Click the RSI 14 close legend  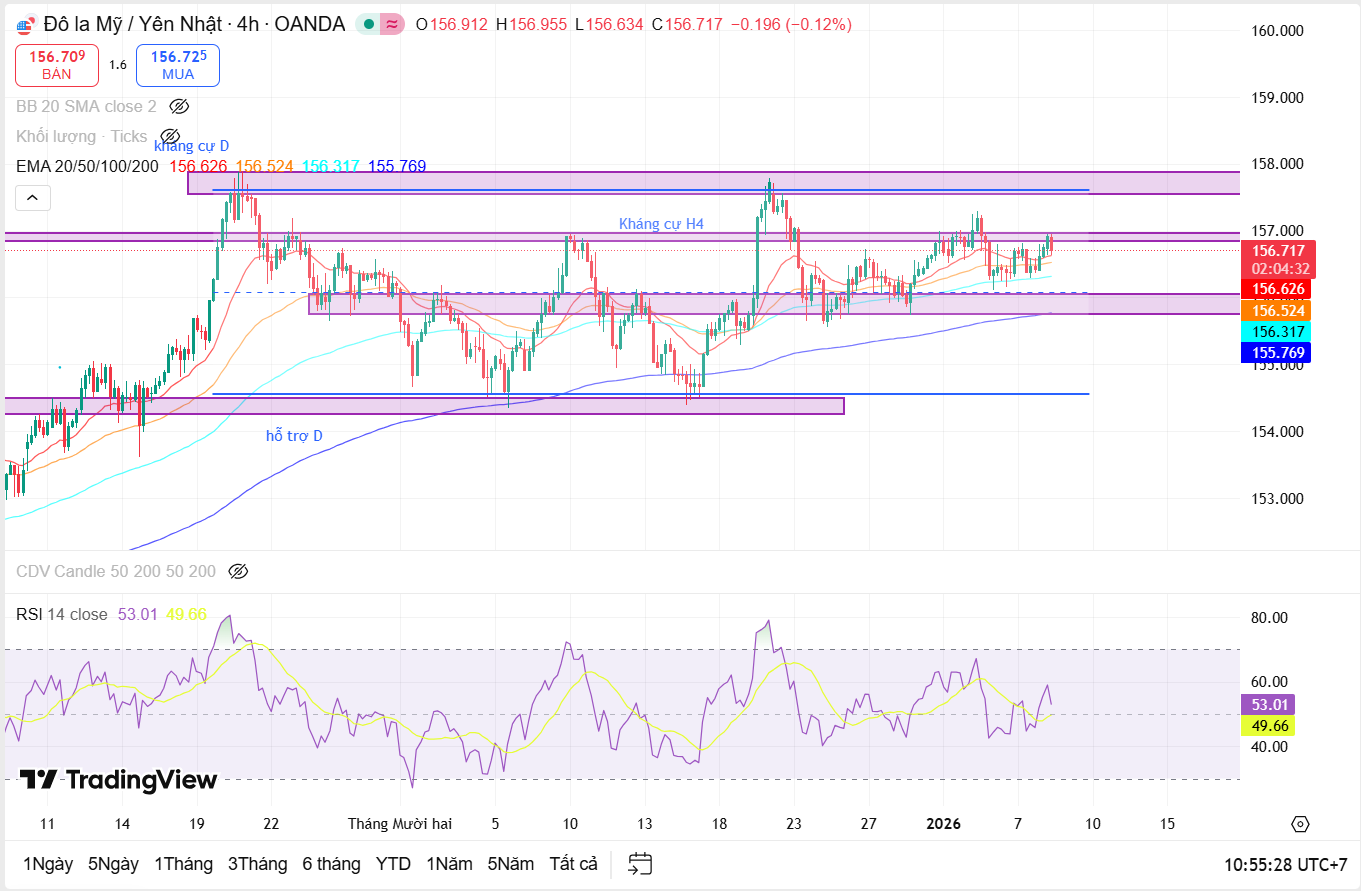pyautogui.click(x=61, y=614)
